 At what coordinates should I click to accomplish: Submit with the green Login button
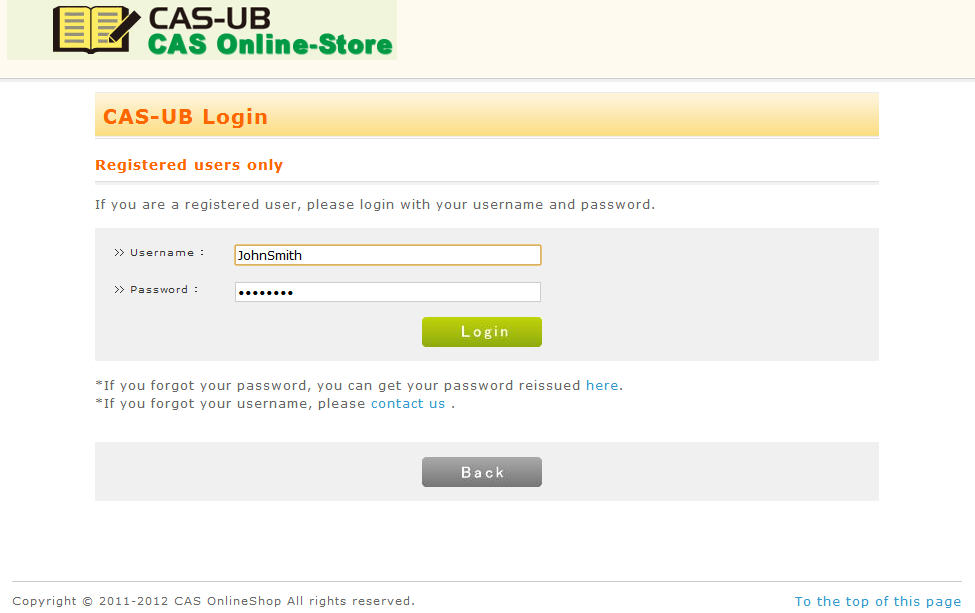[482, 332]
